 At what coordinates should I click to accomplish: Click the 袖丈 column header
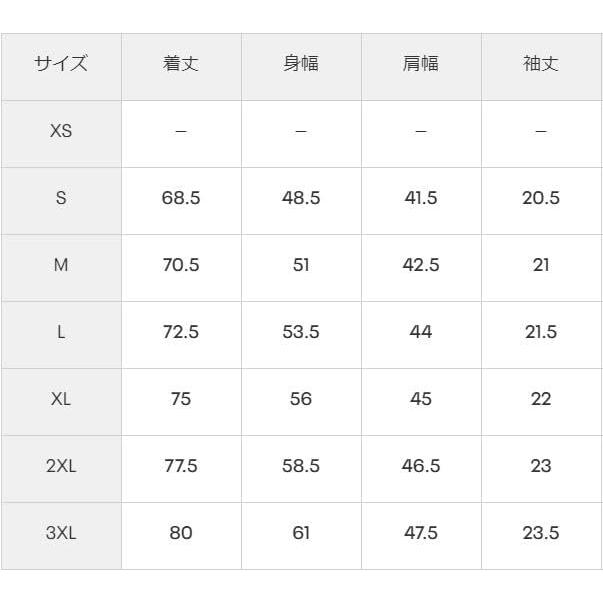(x=541, y=67)
